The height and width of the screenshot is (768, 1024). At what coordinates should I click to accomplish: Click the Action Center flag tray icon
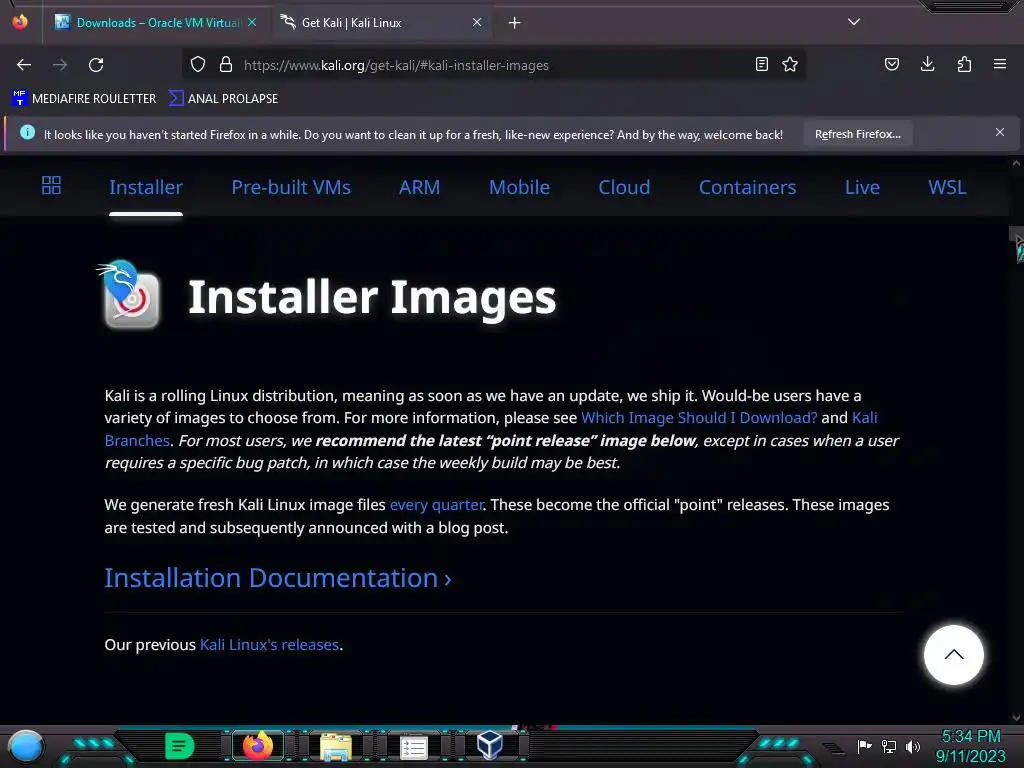865,746
